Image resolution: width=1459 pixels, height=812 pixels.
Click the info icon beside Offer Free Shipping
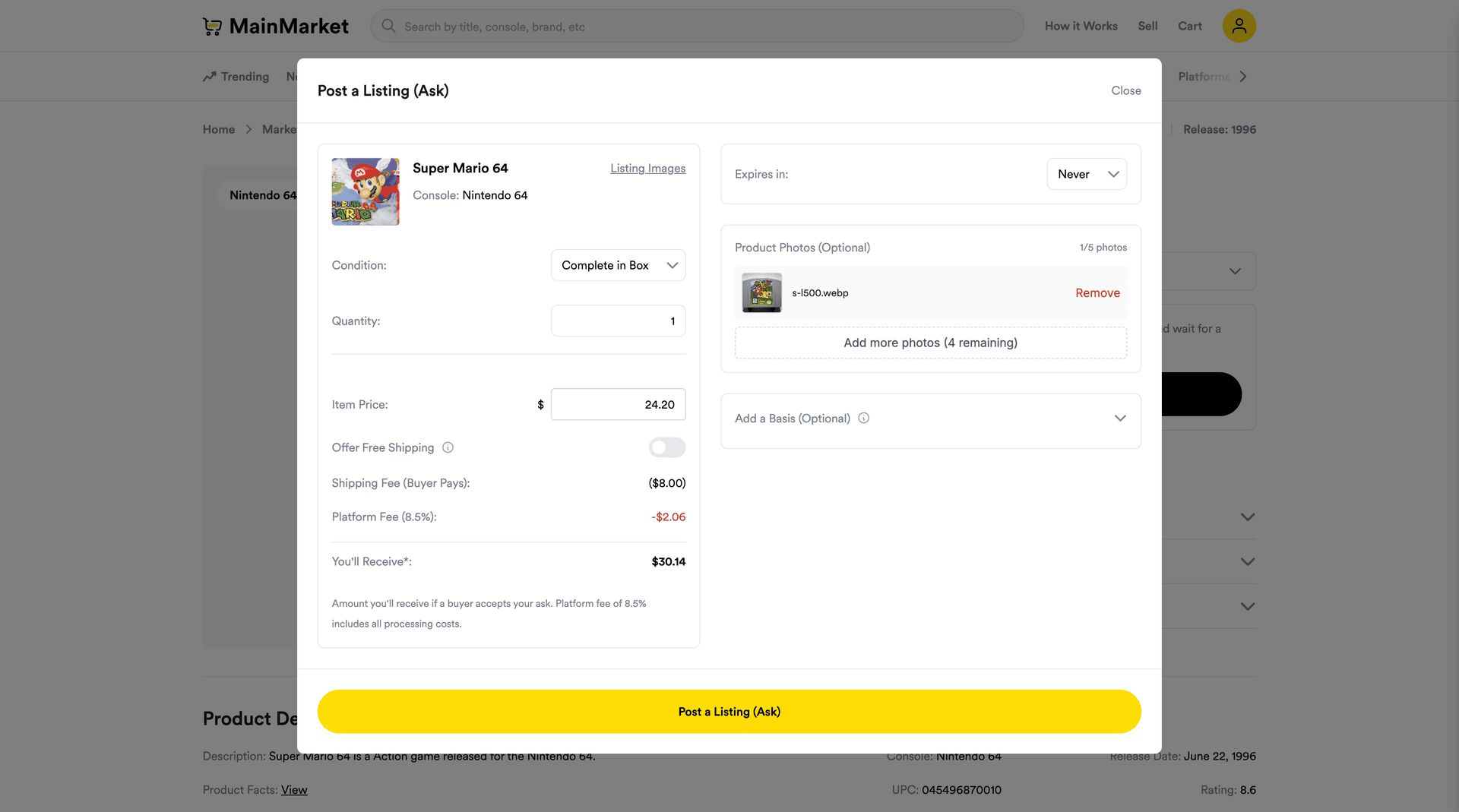448,447
